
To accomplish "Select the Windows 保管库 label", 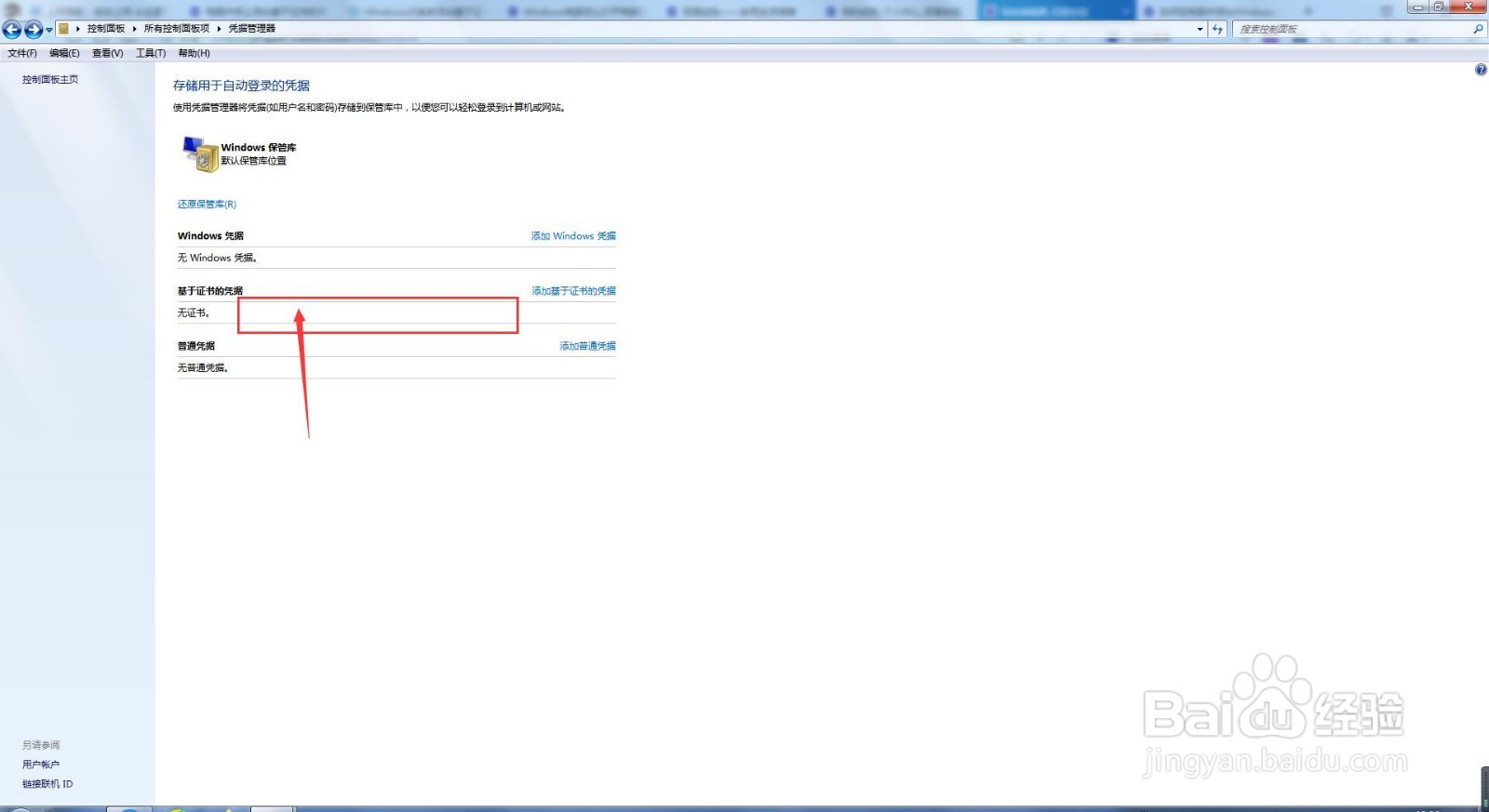I will (x=259, y=147).
